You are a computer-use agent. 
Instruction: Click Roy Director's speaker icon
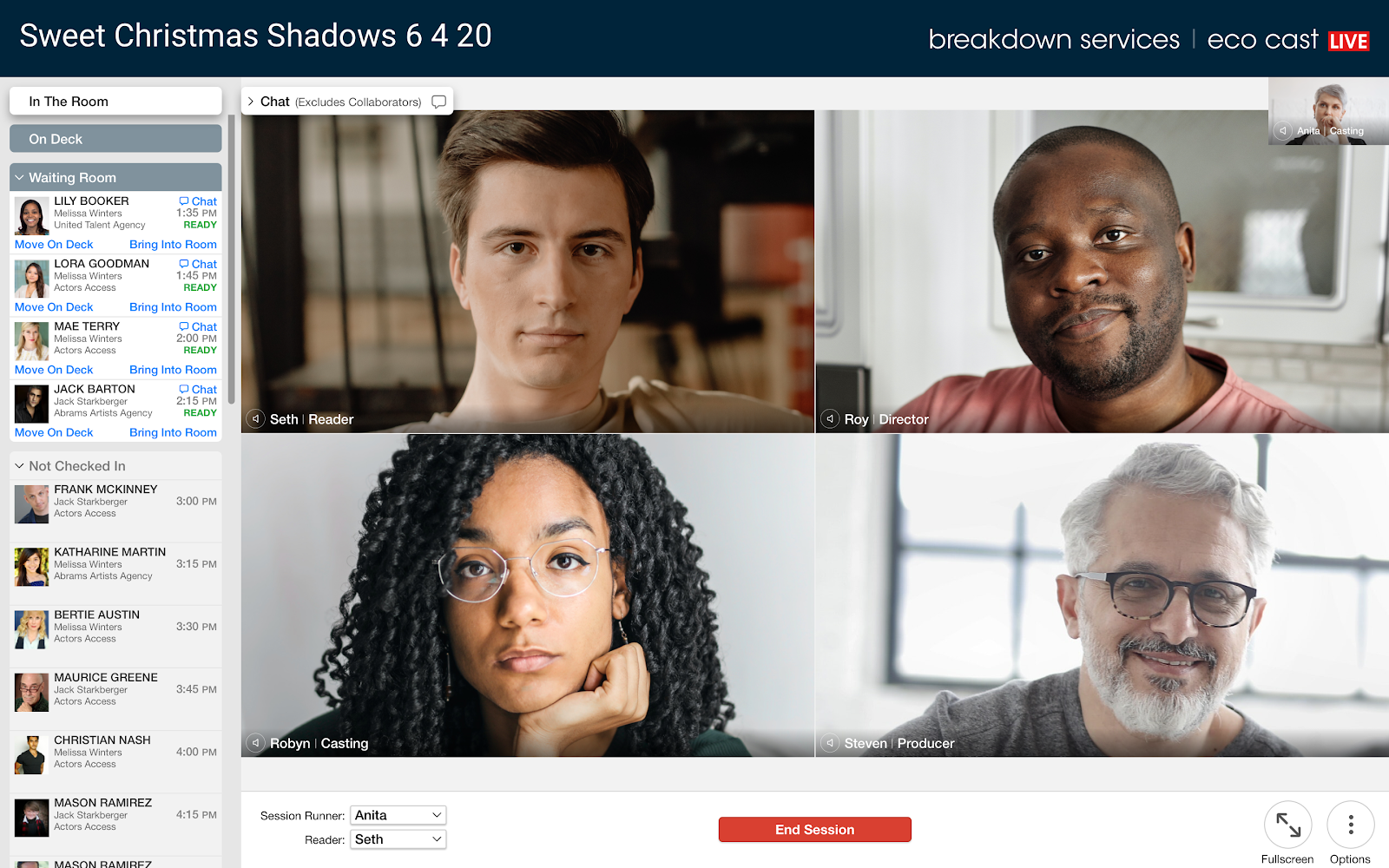click(830, 419)
